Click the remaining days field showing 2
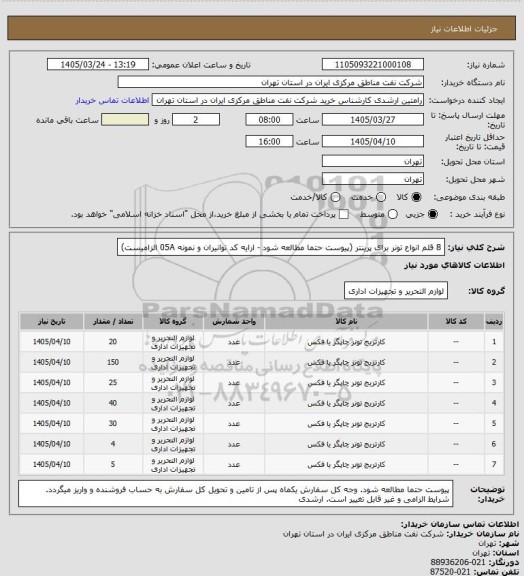This screenshot has width=524, height=576. tap(196, 120)
